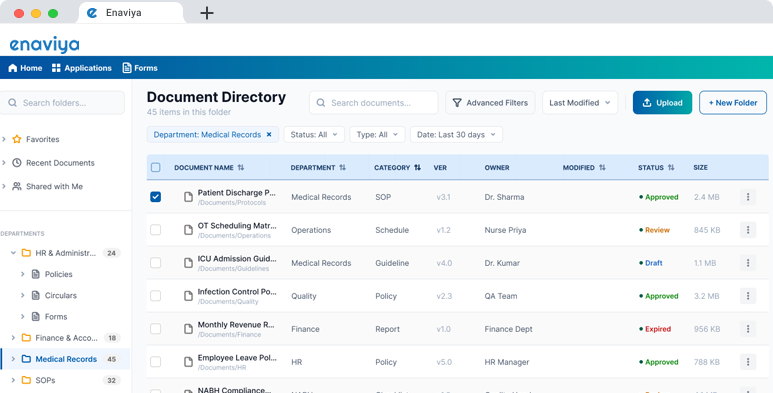Image resolution: width=773 pixels, height=393 pixels.
Task: Open more options for Patient Discharge row
Action: coord(748,197)
